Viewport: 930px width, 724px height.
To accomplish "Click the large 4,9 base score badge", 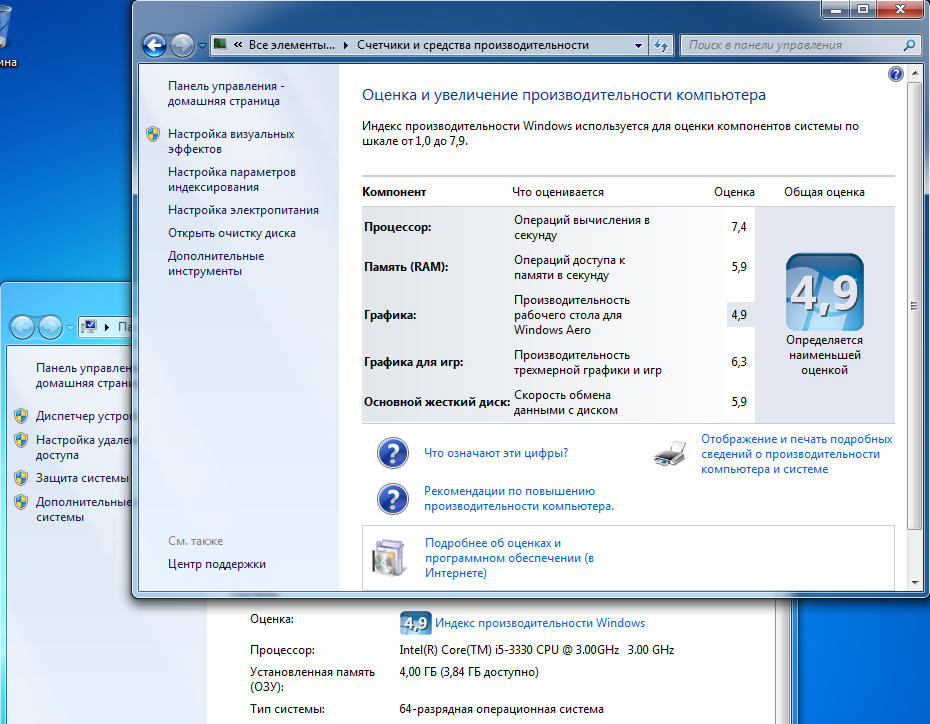I will (824, 292).
